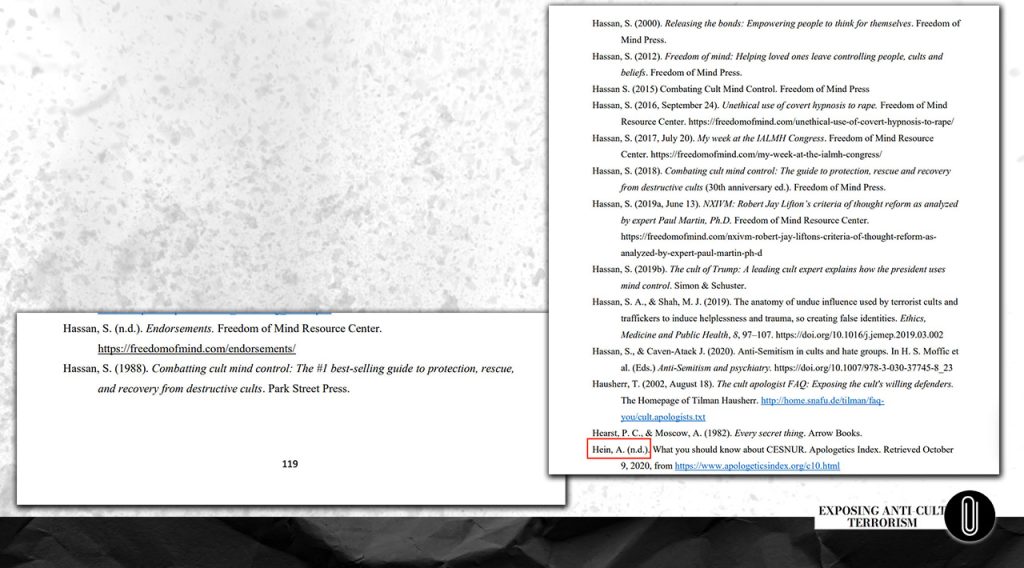Image resolution: width=1024 pixels, height=568 pixels.
Task: Click the unethical-use-of-covert-hypnosis-to-rape URL text
Action: (821, 121)
